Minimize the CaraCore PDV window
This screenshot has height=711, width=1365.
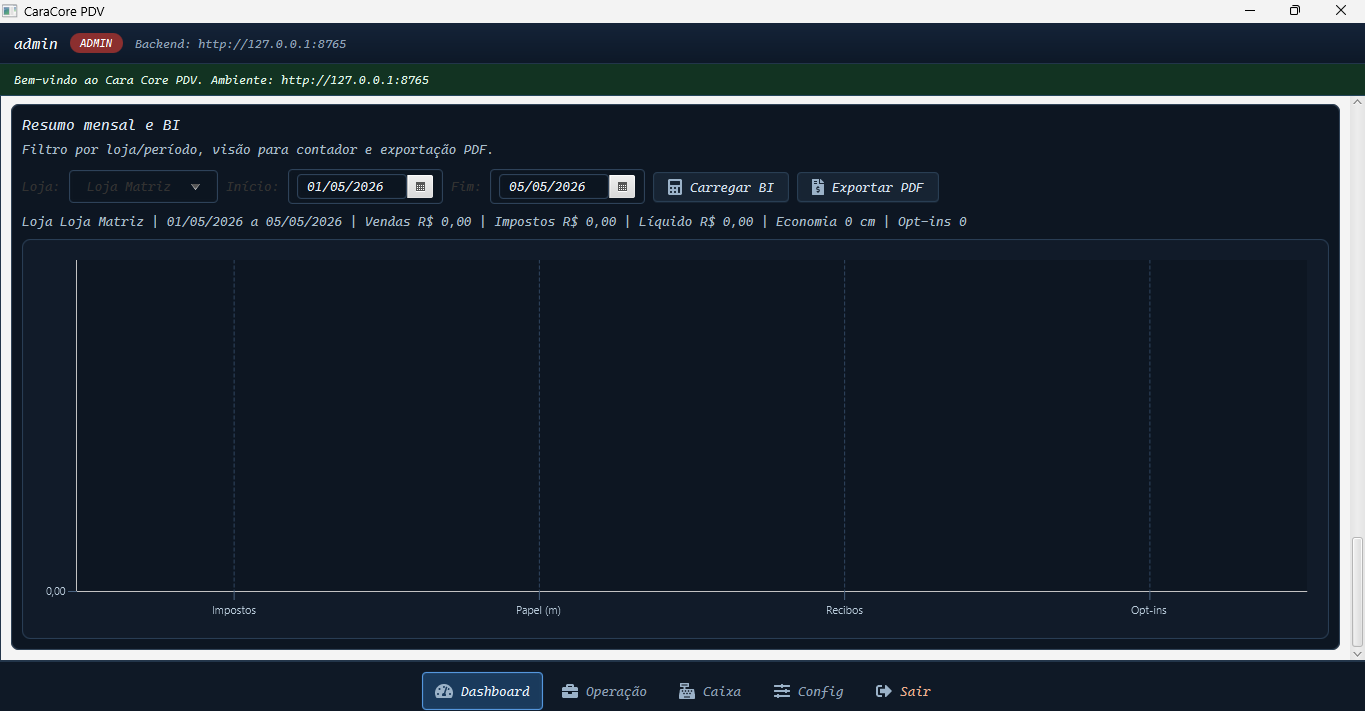1250,11
